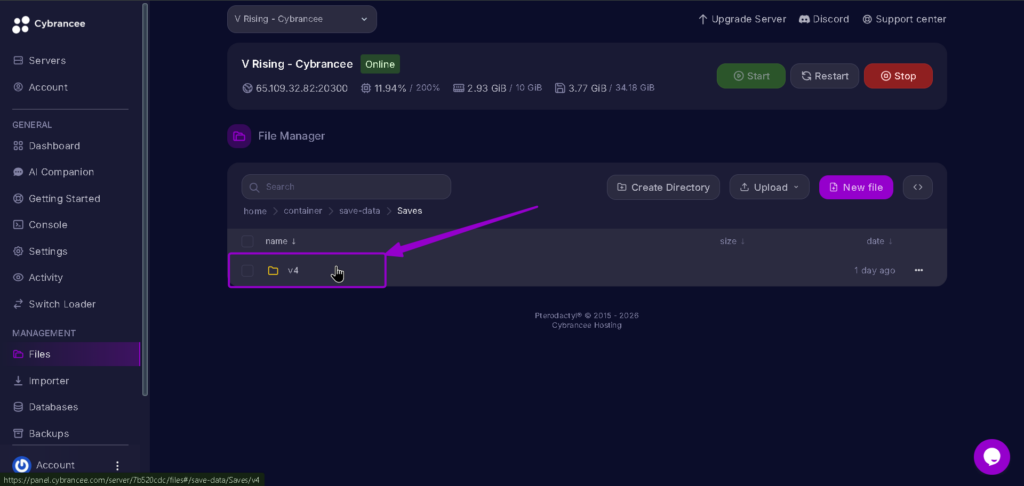
Task: Click the Start server button
Action: coord(751,76)
